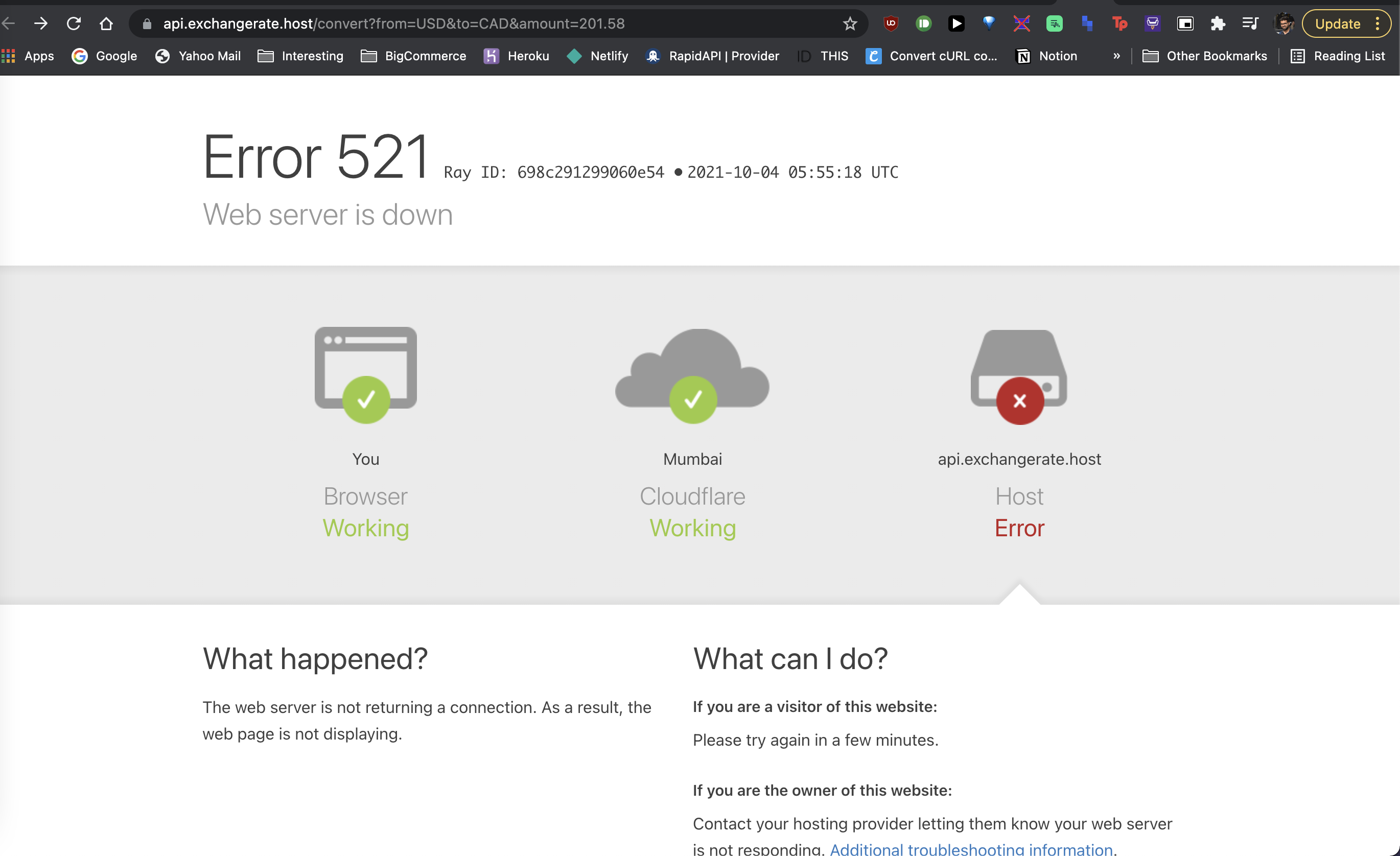The image size is (1400, 856).
Task: Click the picture-in-picture extension icon
Action: pos(1185,23)
